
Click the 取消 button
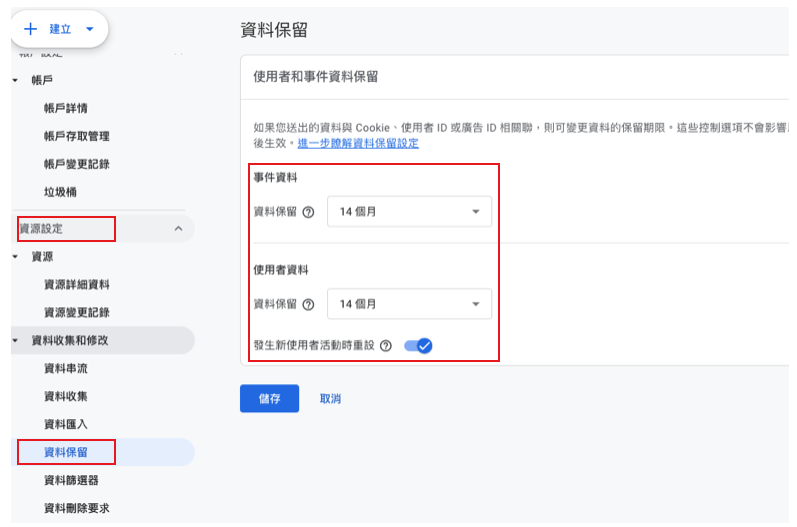tap(330, 398)
